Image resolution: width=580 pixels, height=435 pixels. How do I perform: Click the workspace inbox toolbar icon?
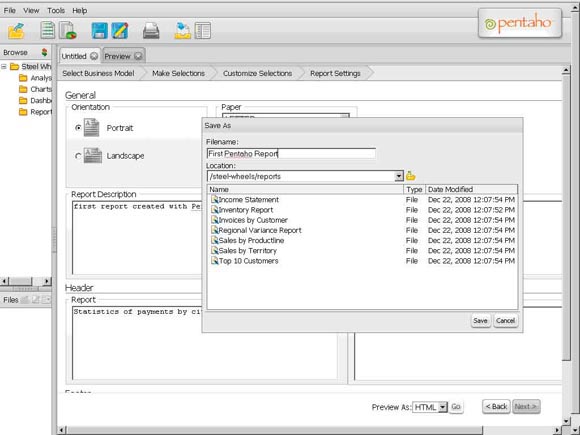(182, 30)
